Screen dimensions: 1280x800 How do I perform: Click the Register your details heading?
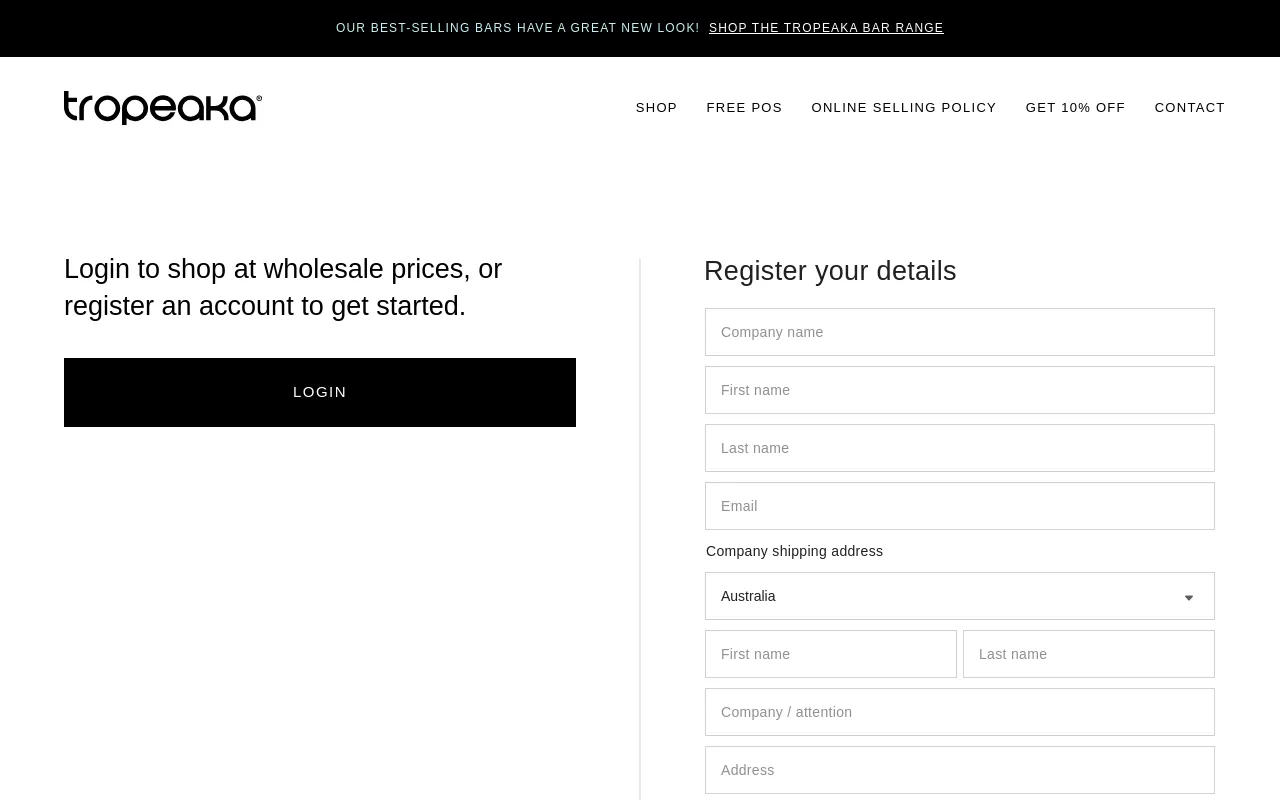coord(830,271)
